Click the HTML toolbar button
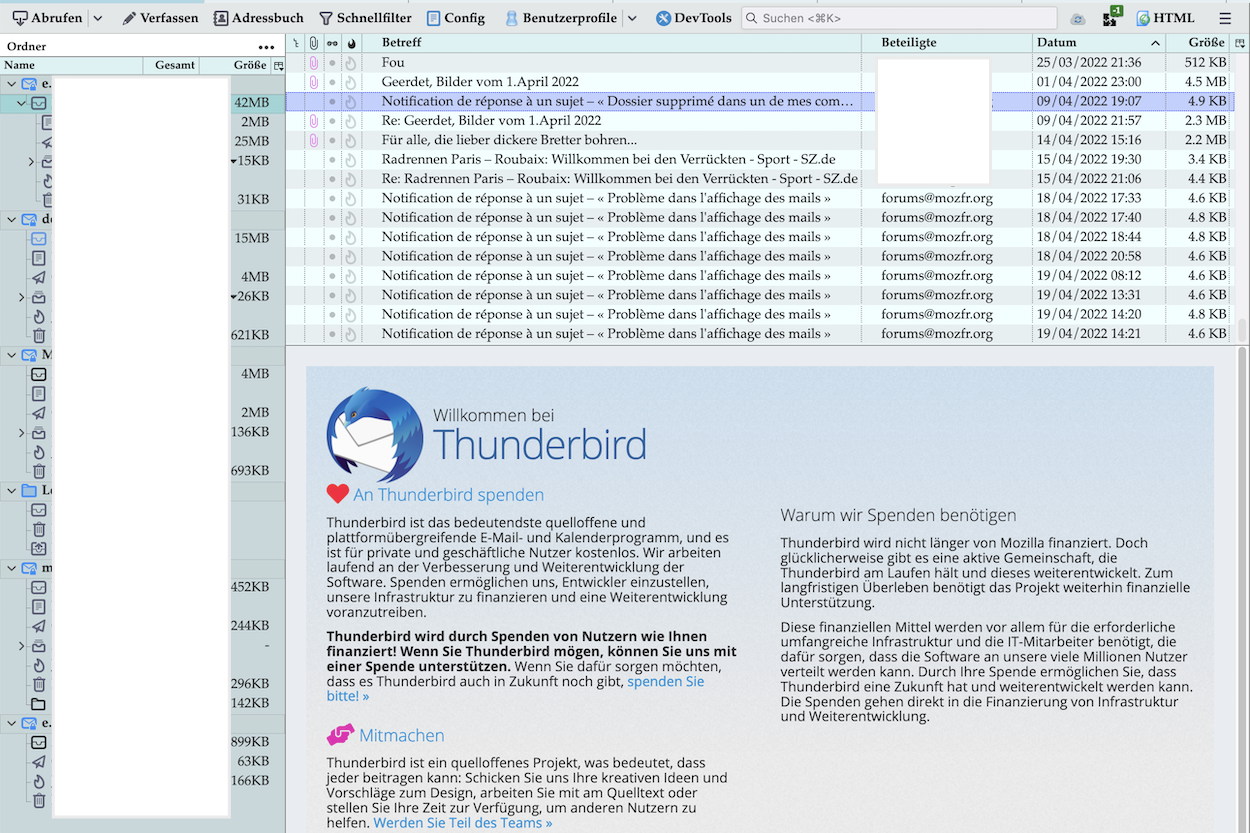This screenshot has height=833, width=1250. point(1165,18)
